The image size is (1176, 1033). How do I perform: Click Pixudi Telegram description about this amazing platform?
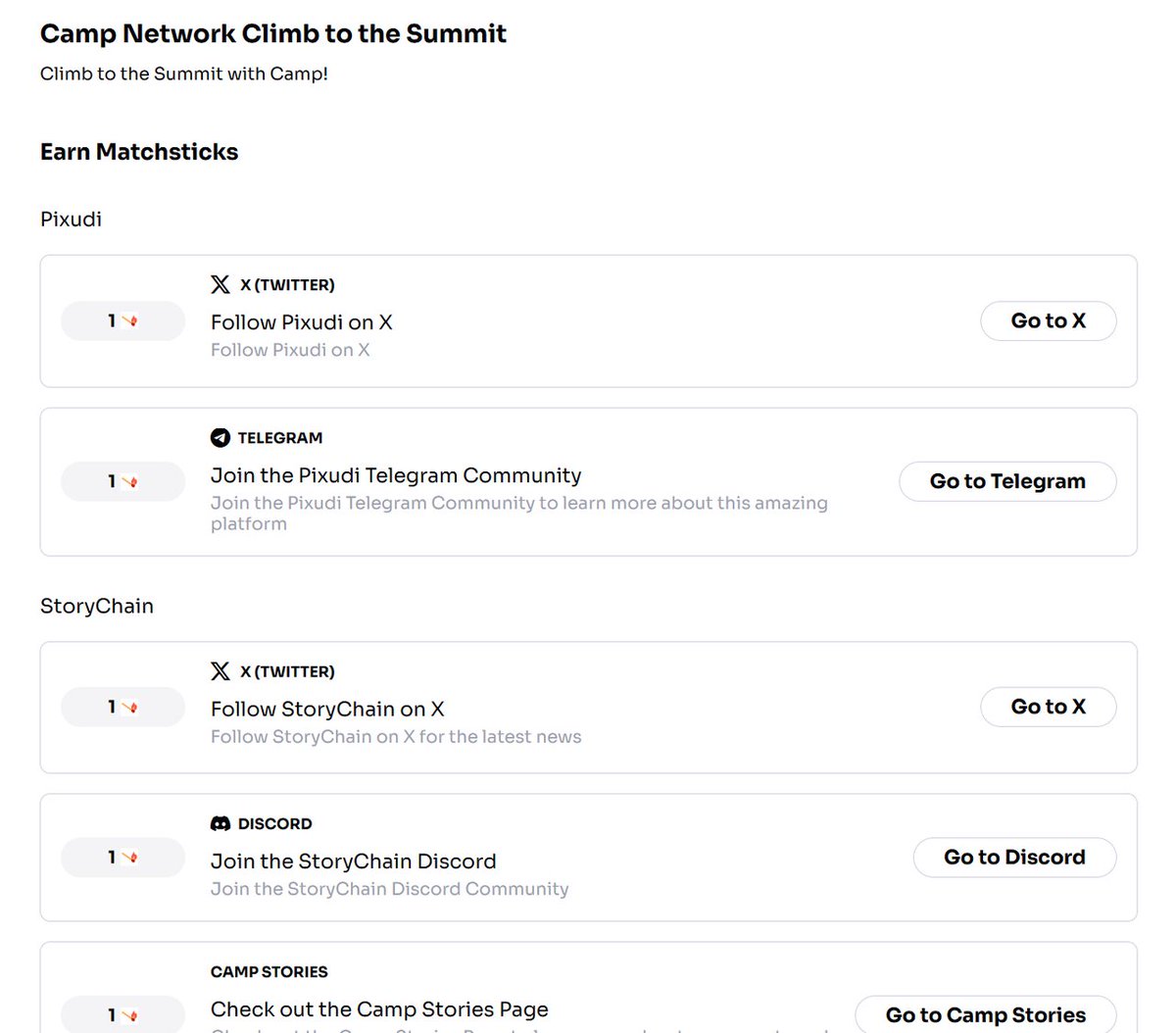[x=519, y=514]
